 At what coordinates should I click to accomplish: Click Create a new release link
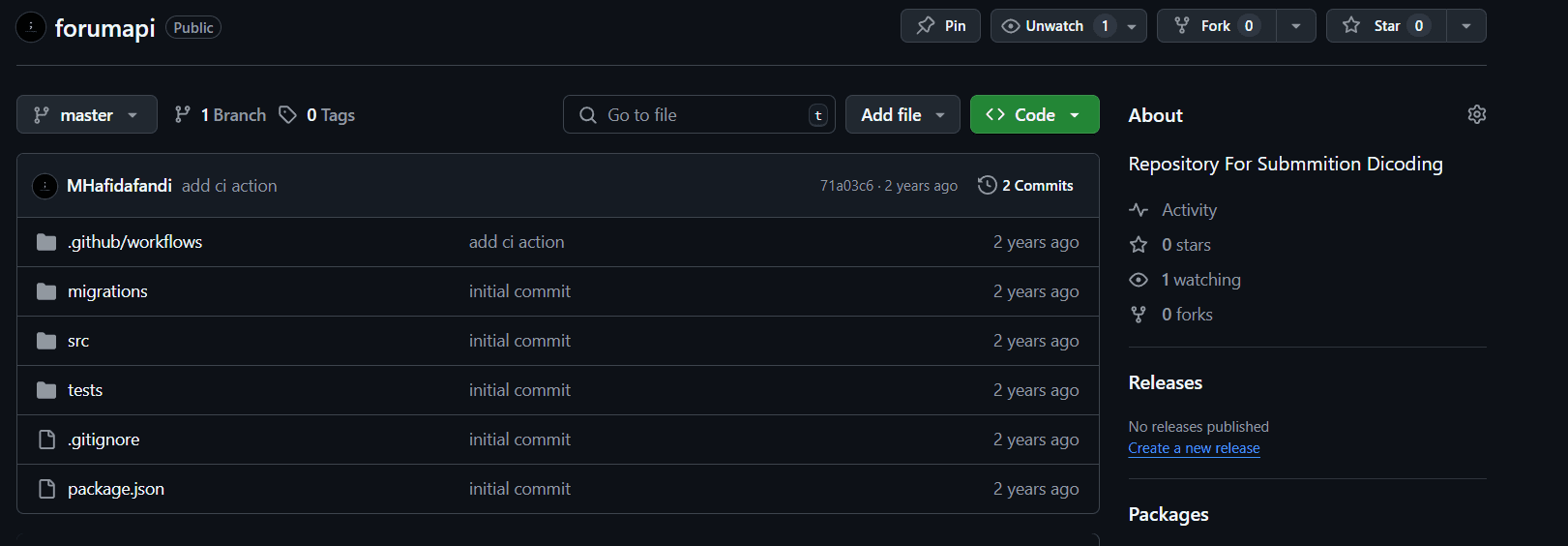pyautogui.click(x=1194, y=448)
